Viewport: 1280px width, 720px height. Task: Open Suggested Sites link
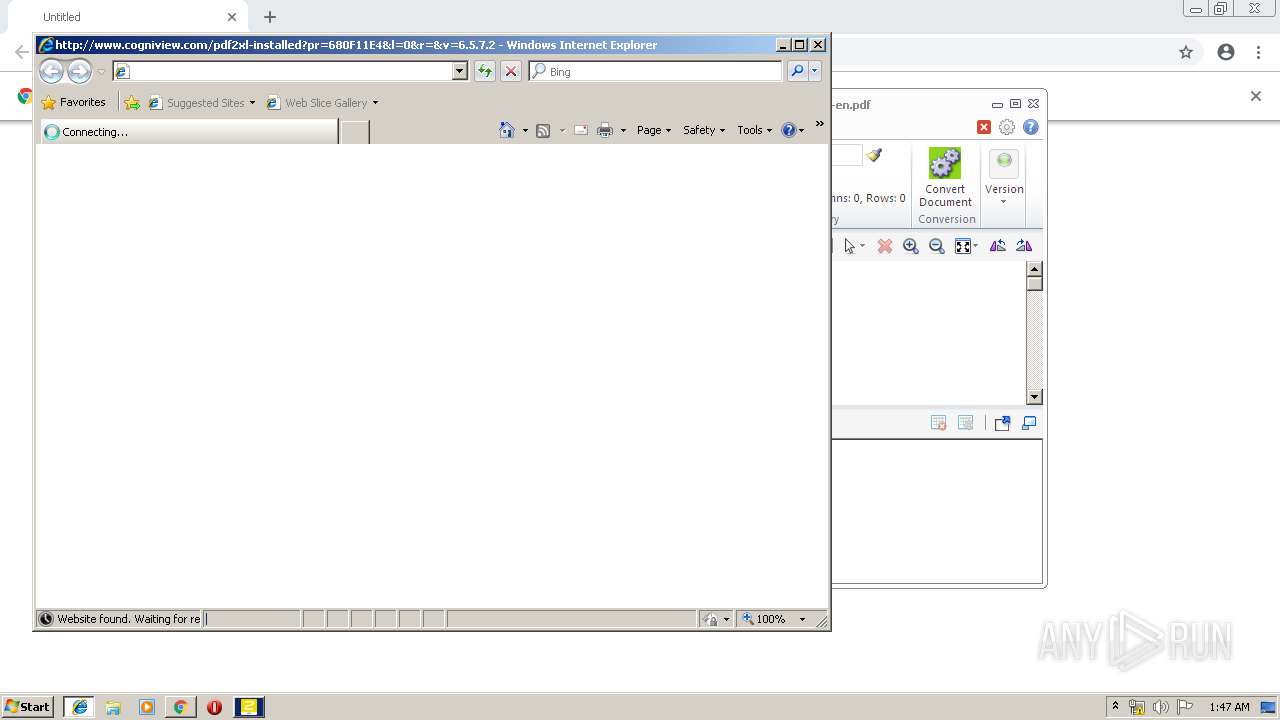pyautogui.click(x=201, y=102)
